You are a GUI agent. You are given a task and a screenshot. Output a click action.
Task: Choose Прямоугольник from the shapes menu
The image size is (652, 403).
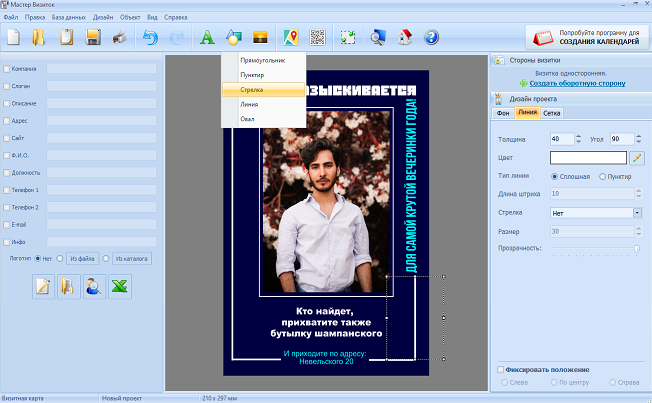[x=264, y=60]
